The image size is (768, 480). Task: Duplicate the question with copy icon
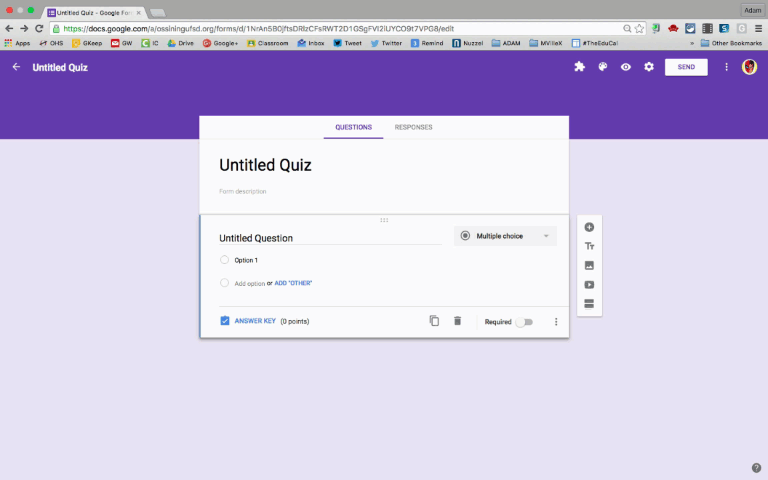(x=434, y=321)
